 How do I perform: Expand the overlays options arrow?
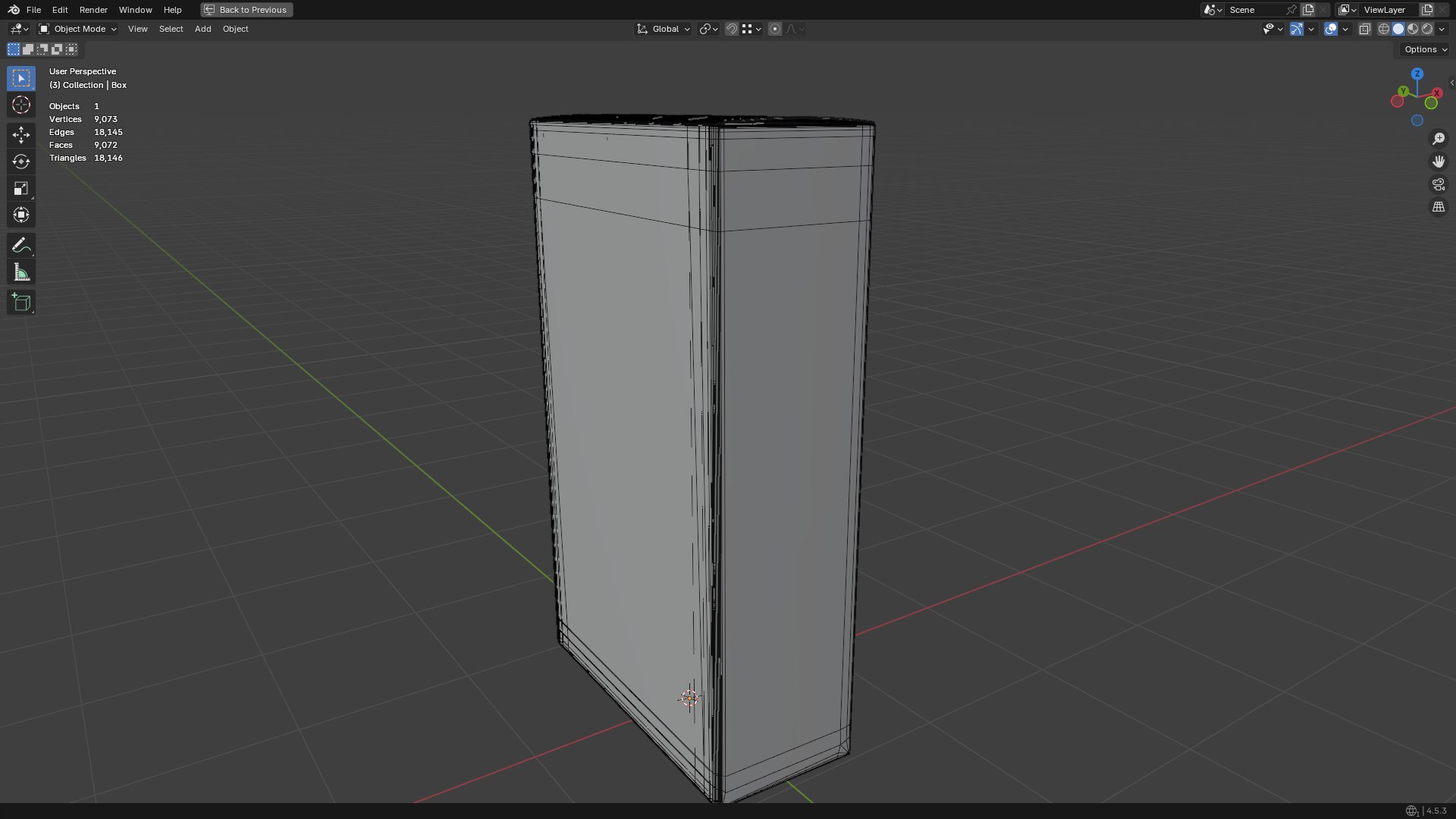point(1345,29)
